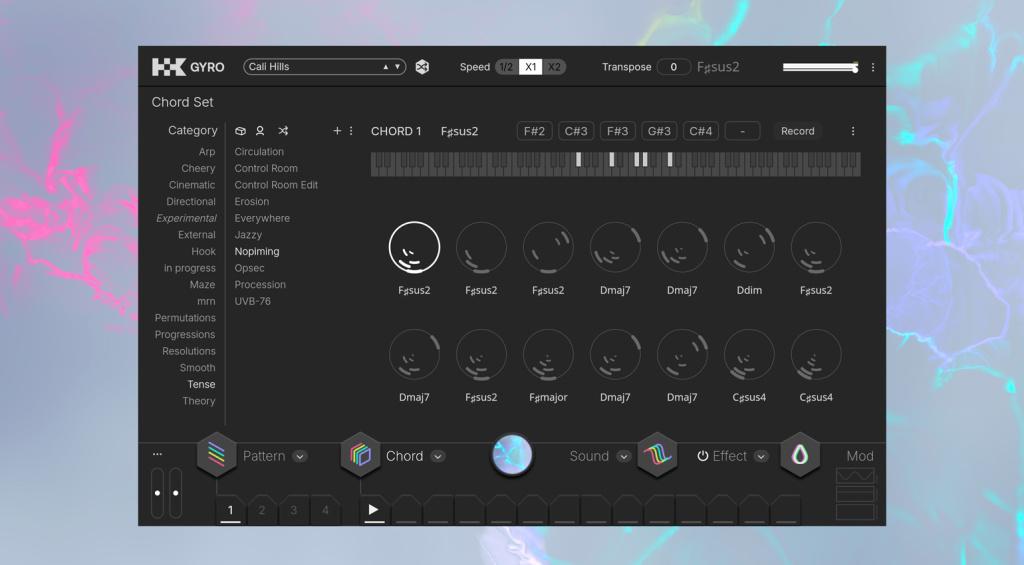Choose the Jazzy chord set
The height and width of the screenshot is (565, 1024).
tap(248, 235)
